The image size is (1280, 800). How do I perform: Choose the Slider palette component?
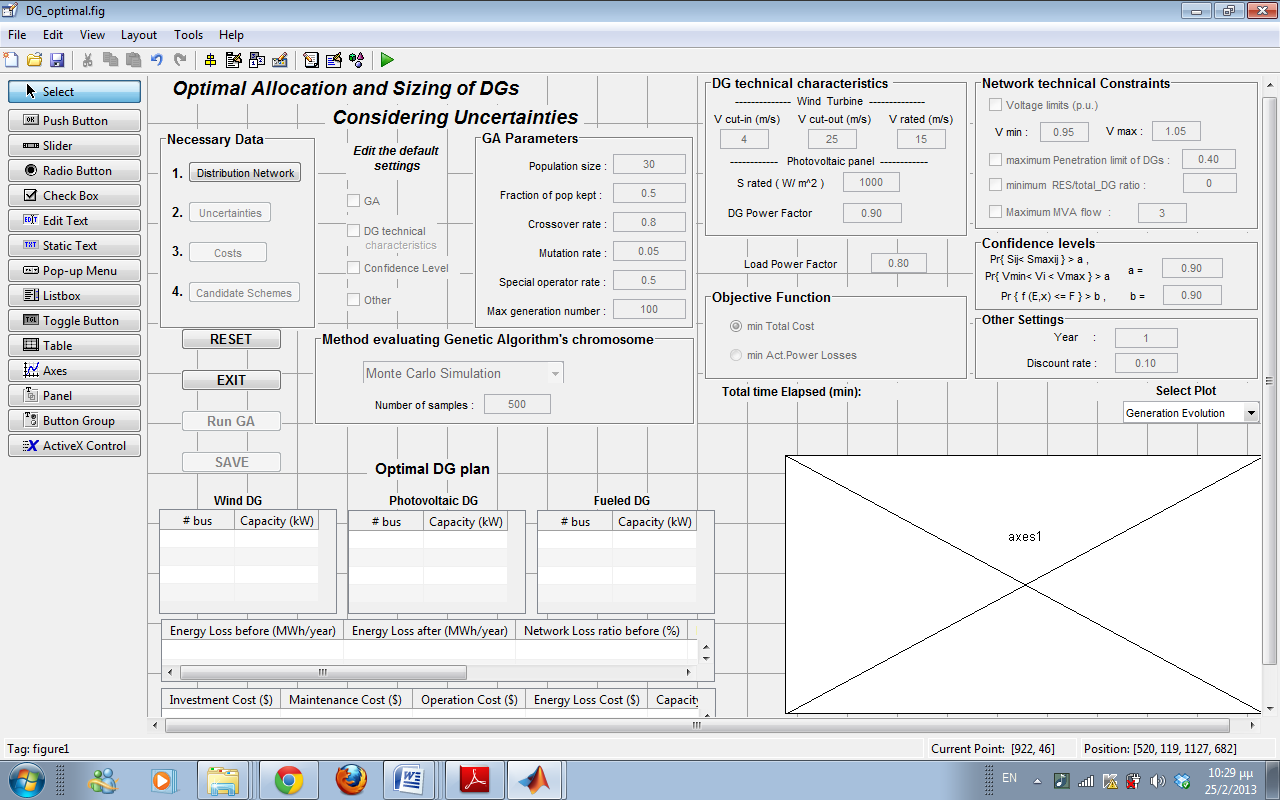[x=74, y=145]
